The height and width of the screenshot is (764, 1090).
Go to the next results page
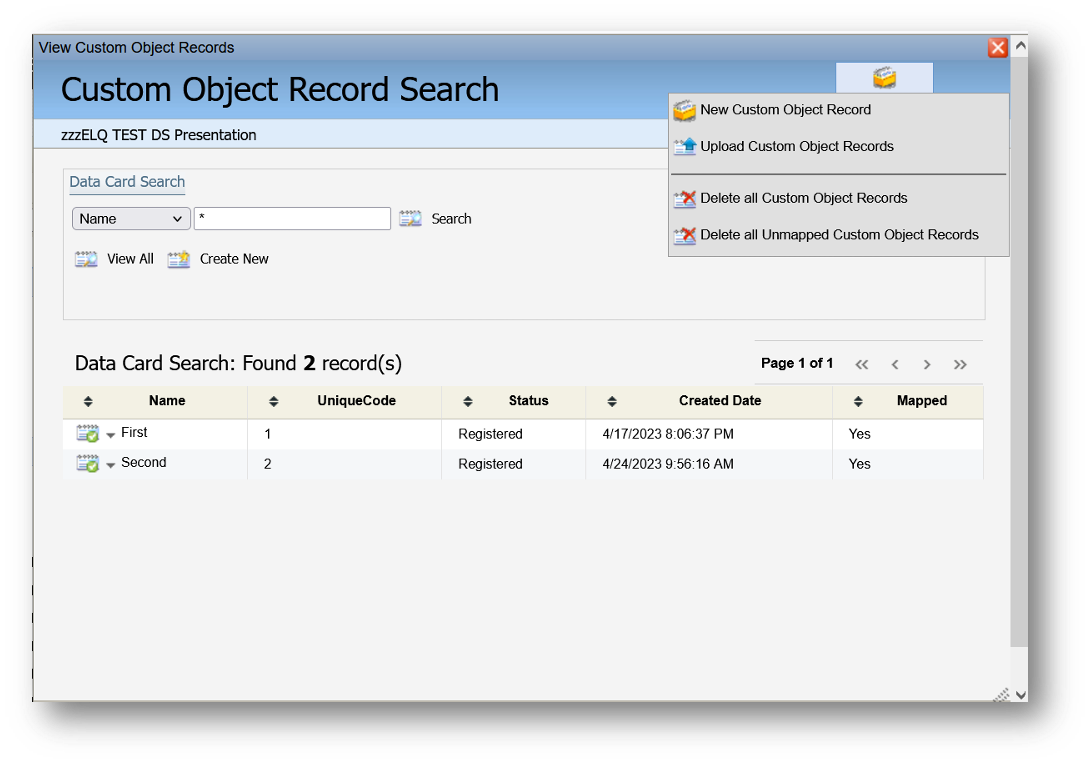927,364
